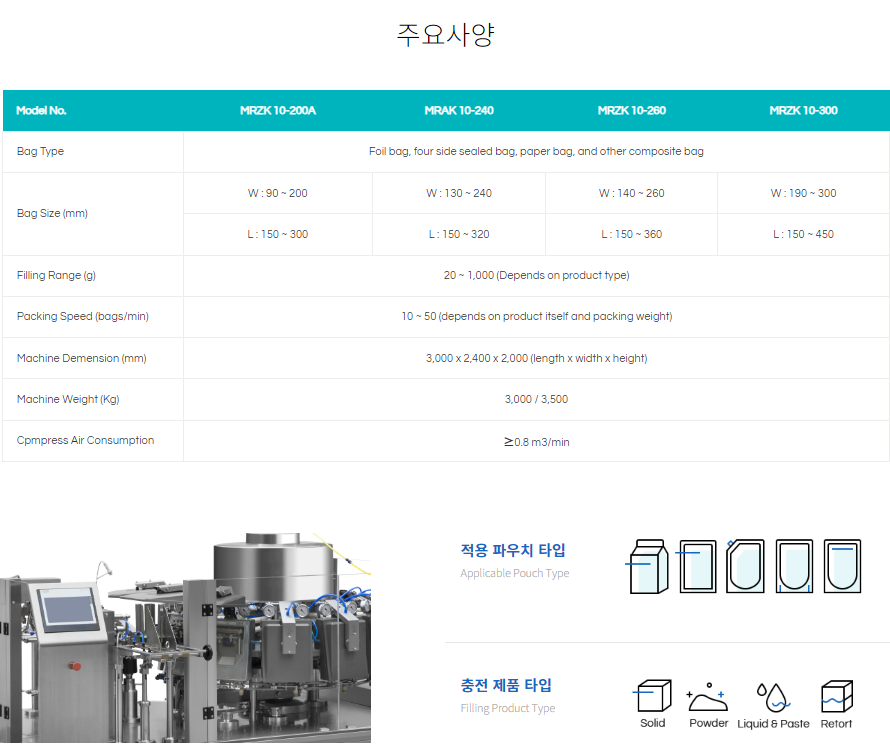
Task: Click the corner-spout pouch icon
Action: (x=745, y=566)
